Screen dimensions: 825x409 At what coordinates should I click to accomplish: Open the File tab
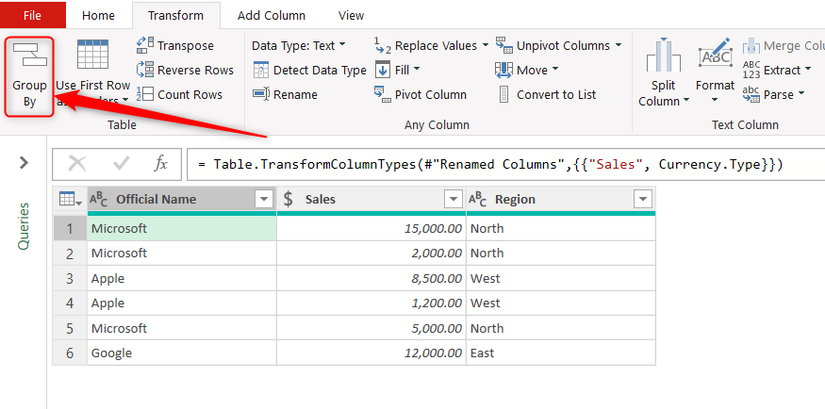click(x=33, y=15)
